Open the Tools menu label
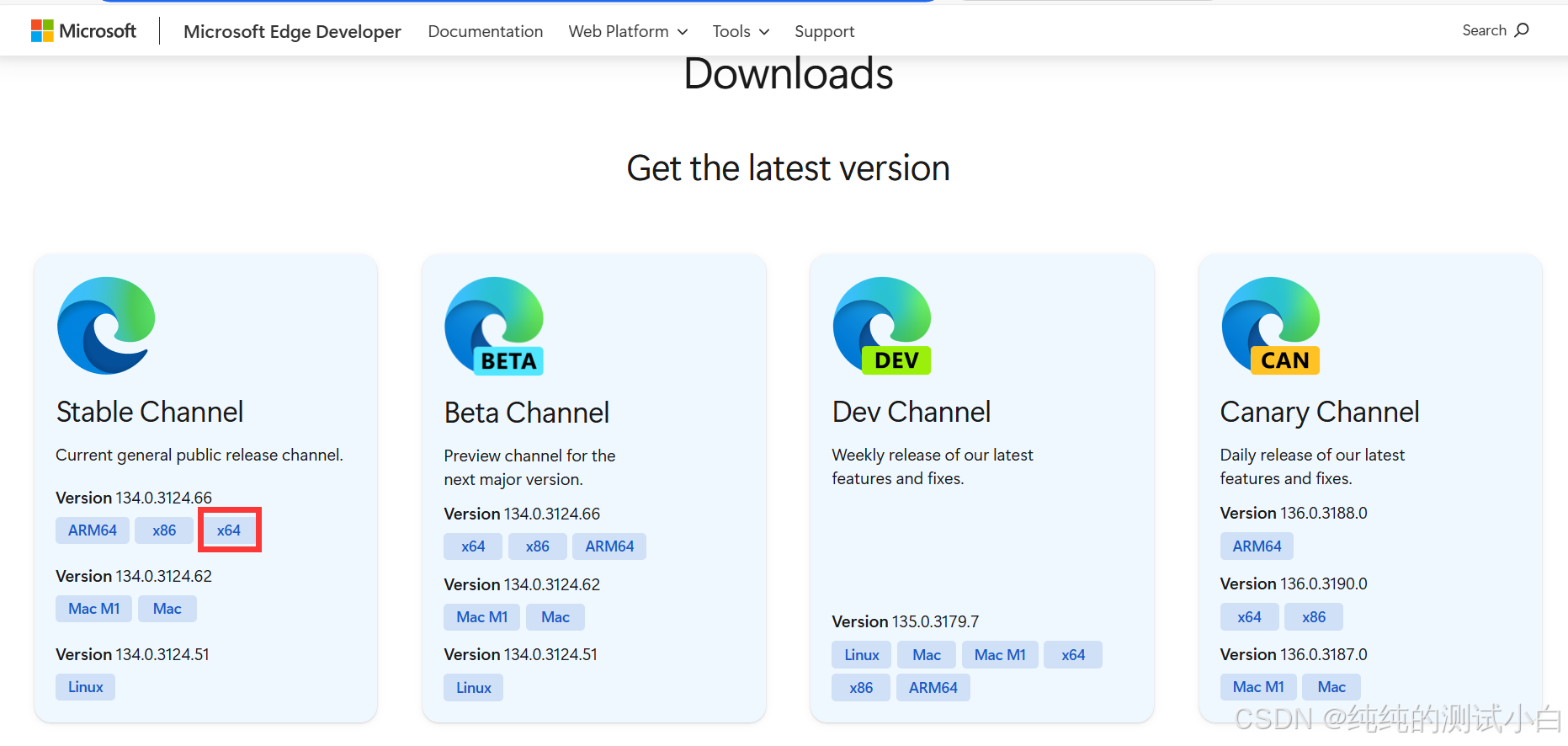The width and height of the screenshot is (1568, 746). click(731, 31)
